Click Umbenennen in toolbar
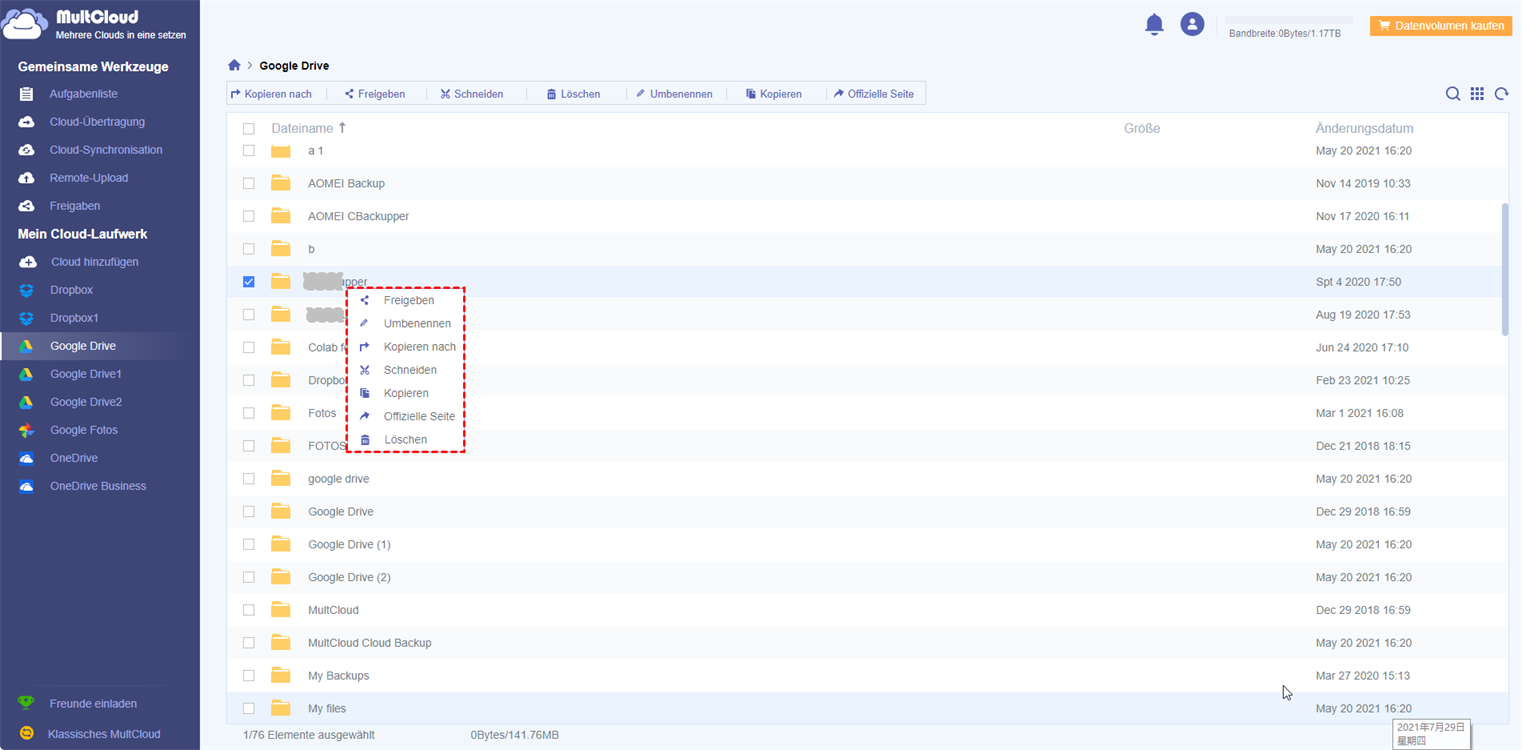 pos(674,94)
